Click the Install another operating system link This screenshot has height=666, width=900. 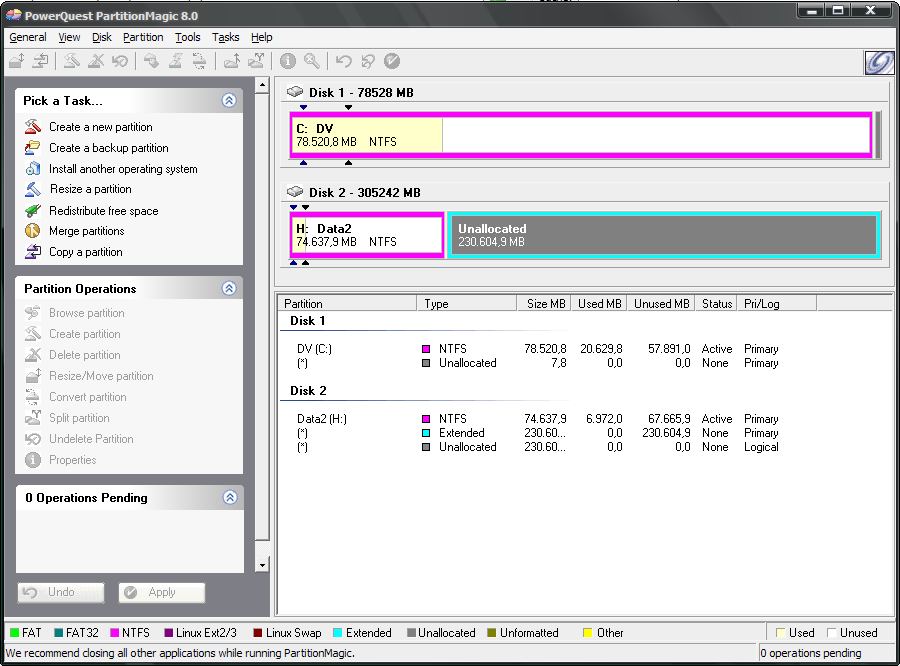tap(123, 169)
